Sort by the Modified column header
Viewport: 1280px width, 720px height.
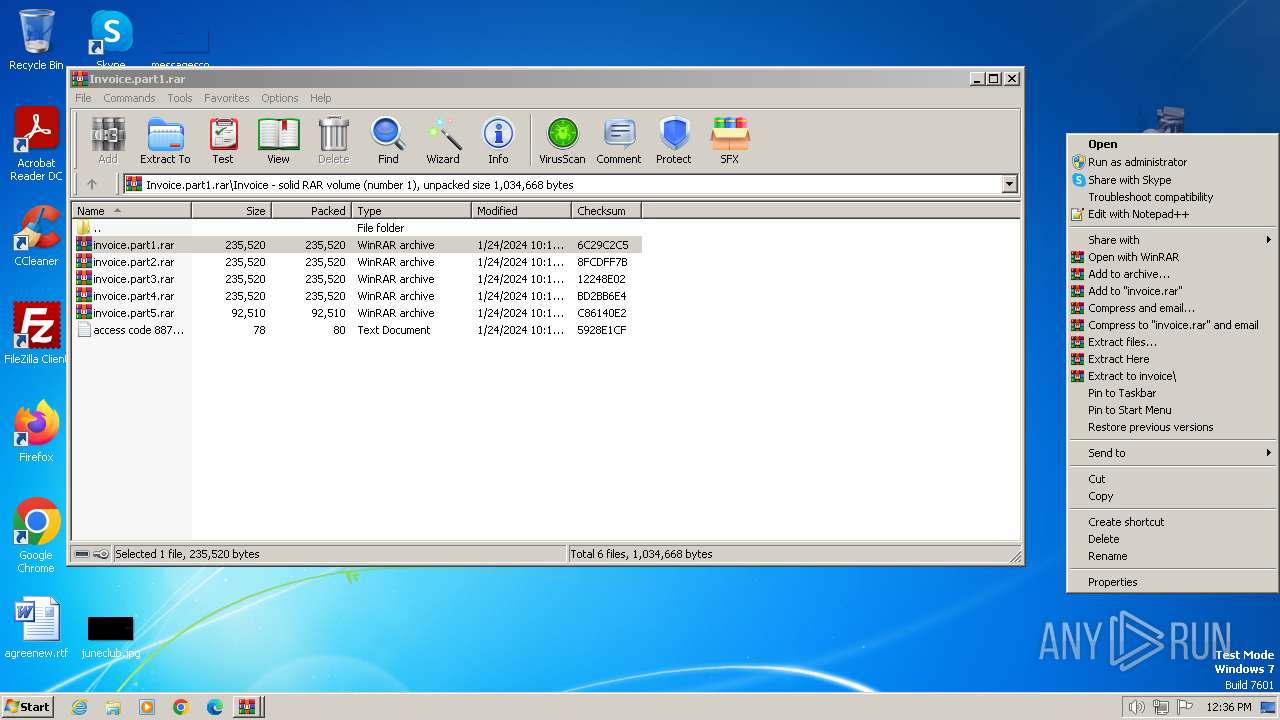pyautogui.click(x=521, y=210)
